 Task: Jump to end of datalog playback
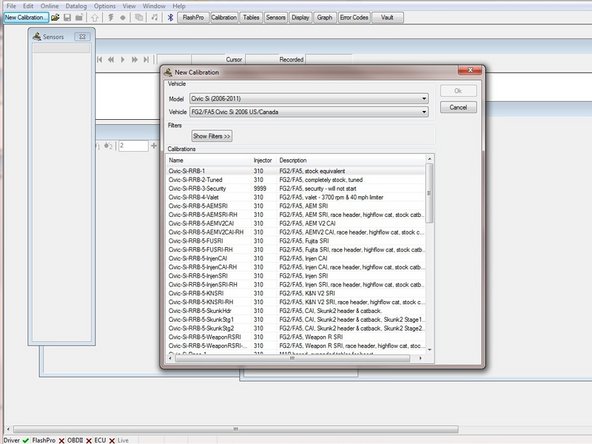point(146,60)
